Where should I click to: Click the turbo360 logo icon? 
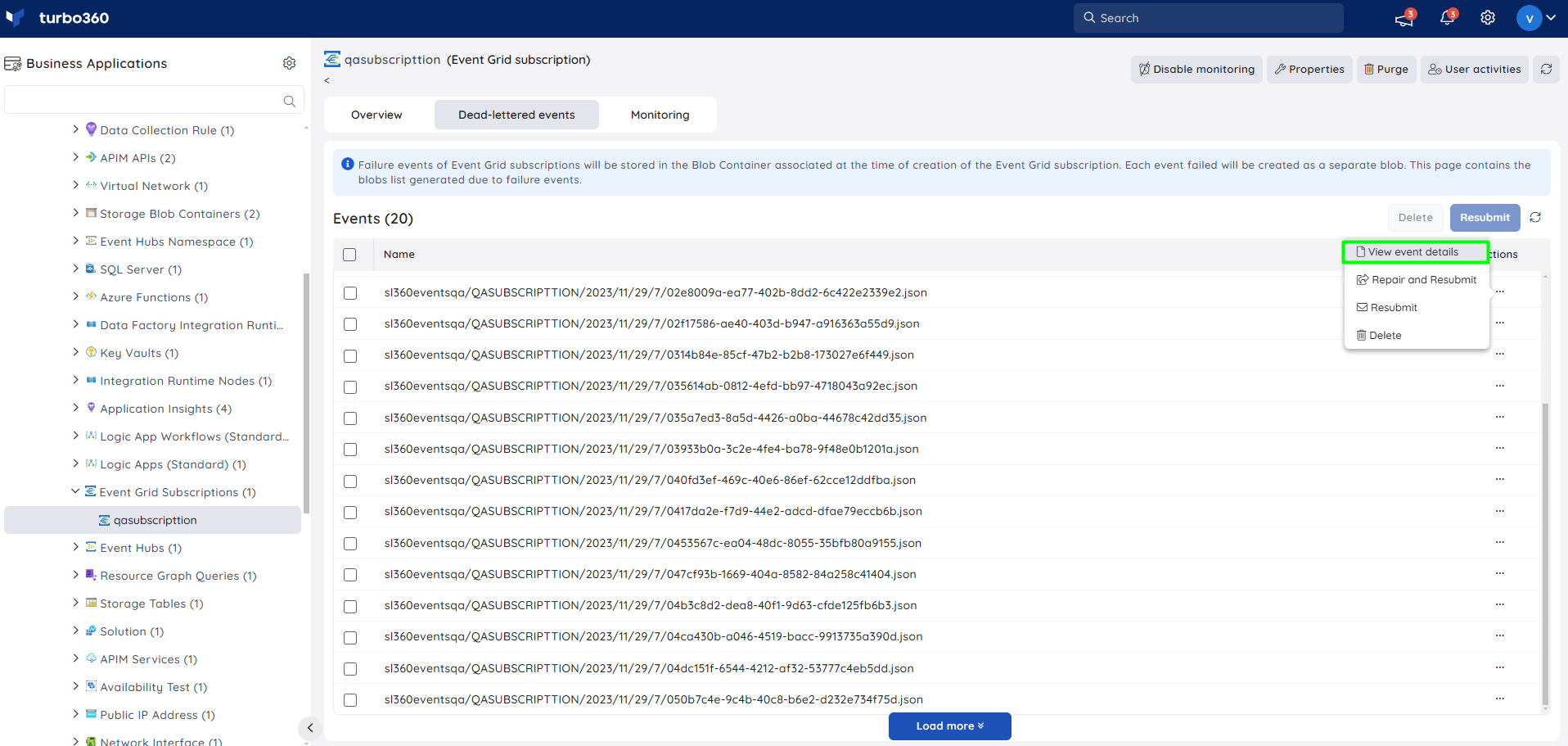[x=15, y=17]
